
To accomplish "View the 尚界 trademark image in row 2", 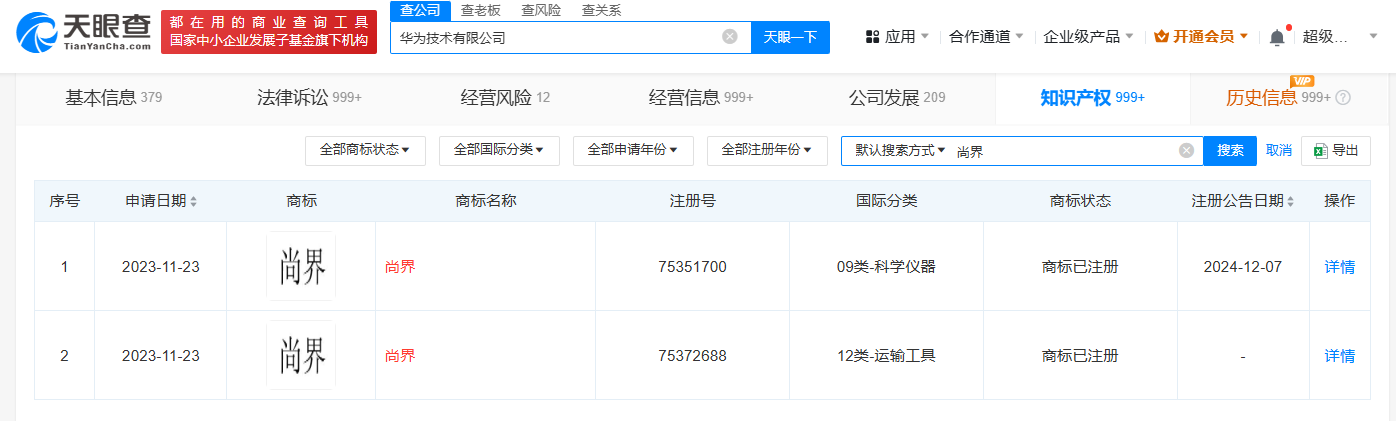I will point(301,355).
